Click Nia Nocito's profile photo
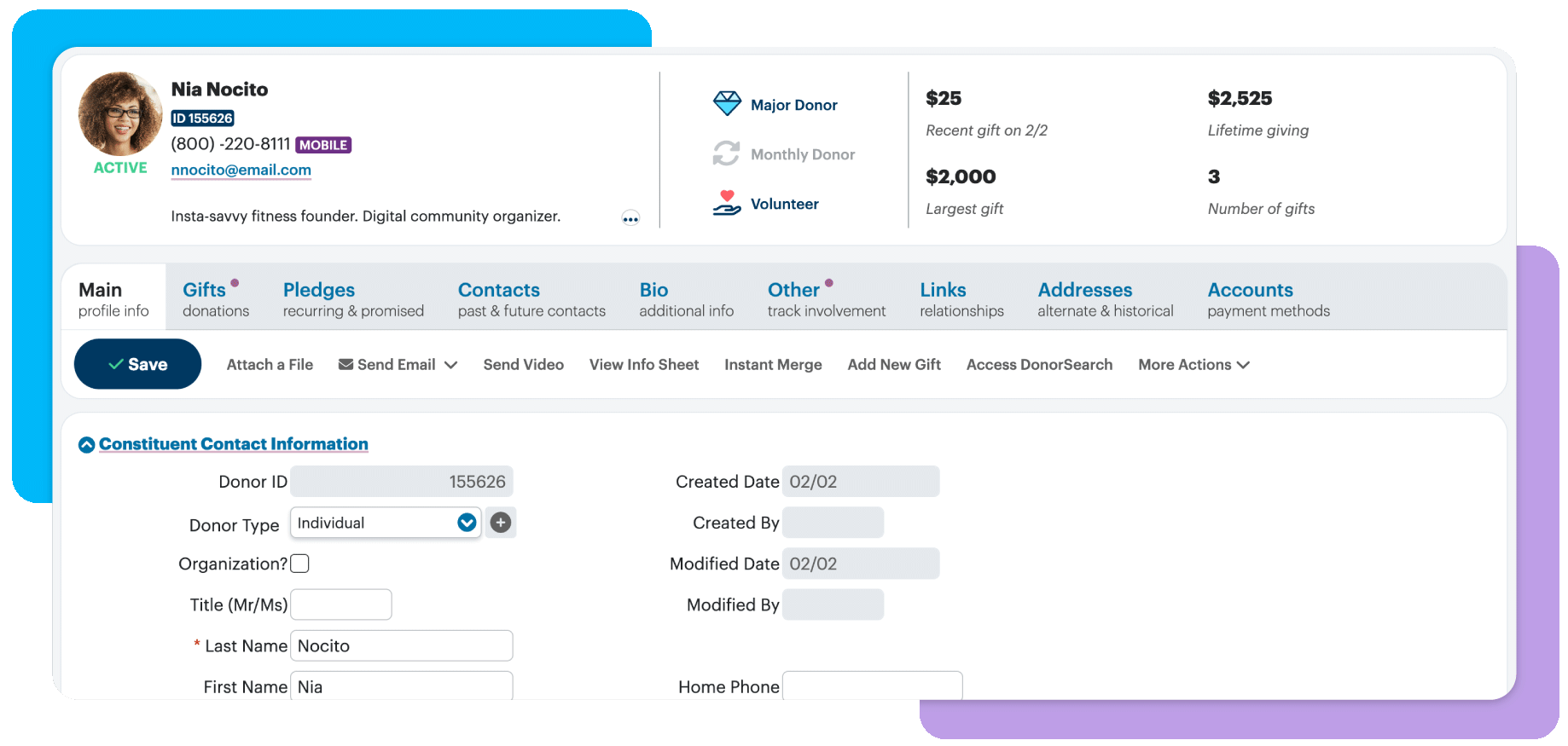This screenshot has width=1568, height=746. coord(120,114)
